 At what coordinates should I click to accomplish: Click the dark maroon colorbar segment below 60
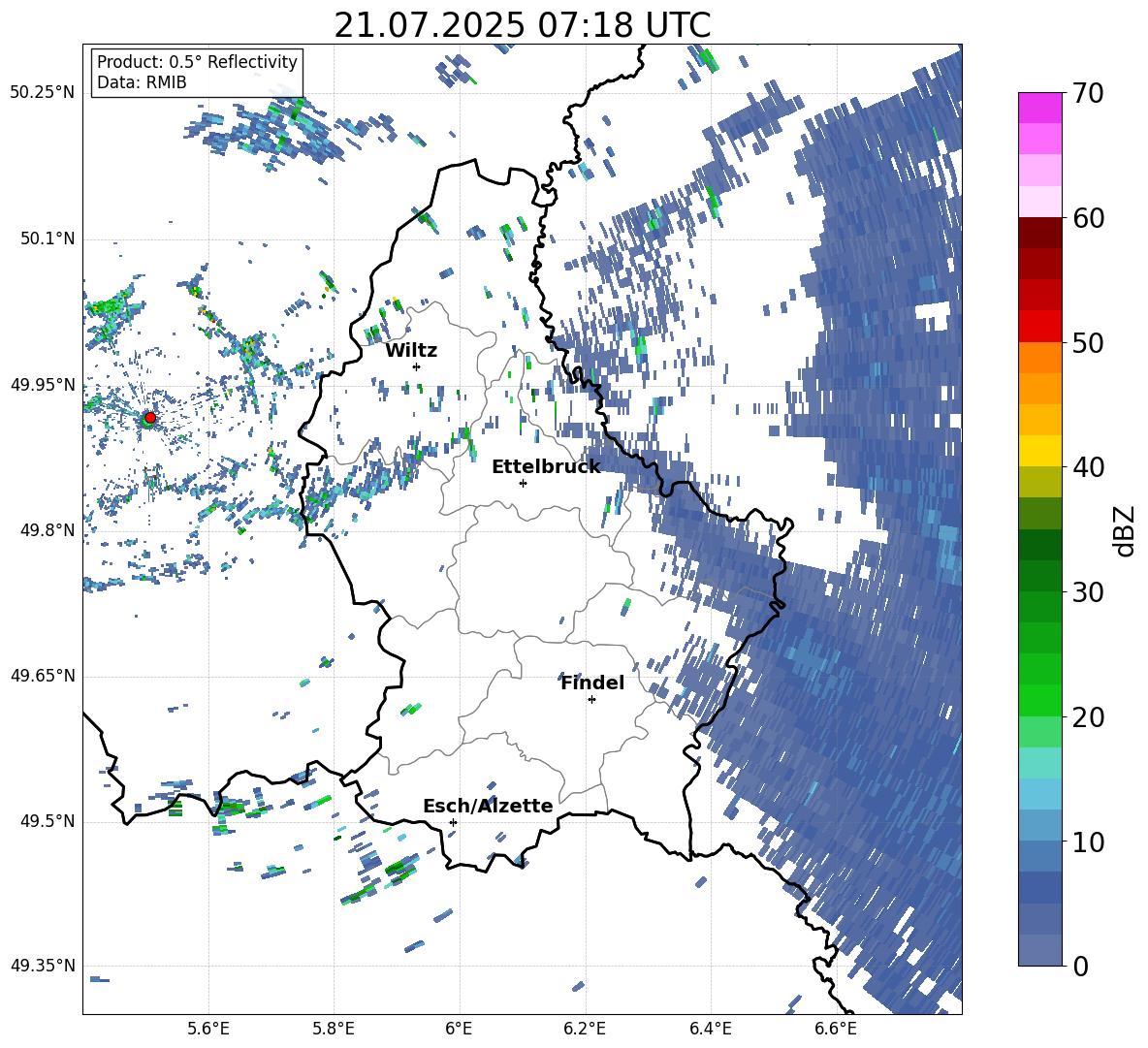[x=1039, y=233]
